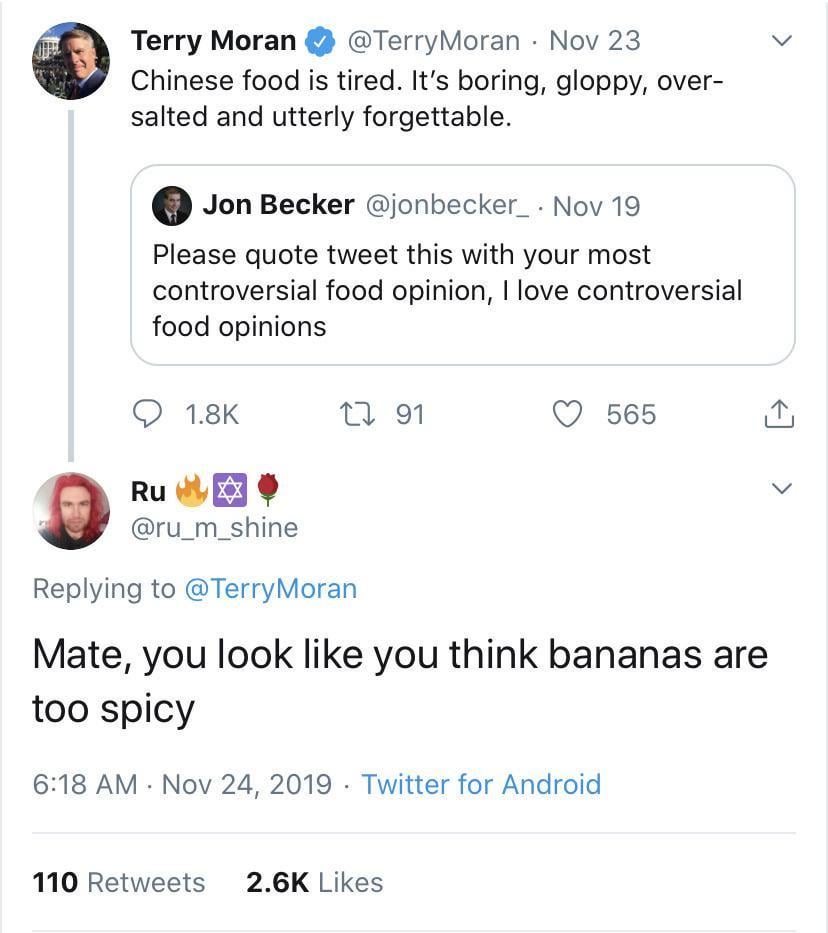Open chevron menu on Ru's reply

click(x=782, y=488)
